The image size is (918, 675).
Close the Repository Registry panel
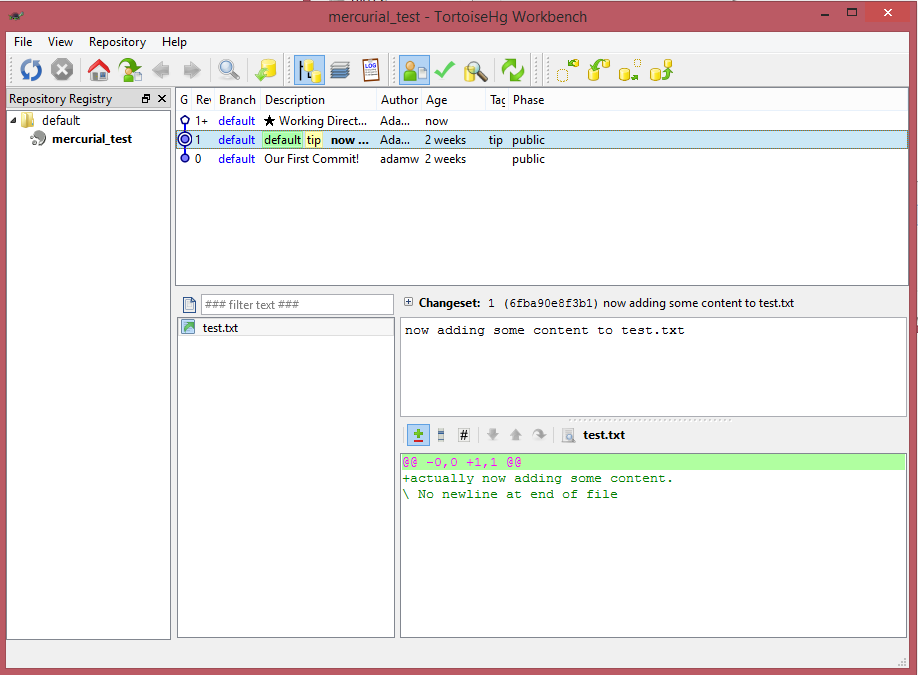pos(162,99)
